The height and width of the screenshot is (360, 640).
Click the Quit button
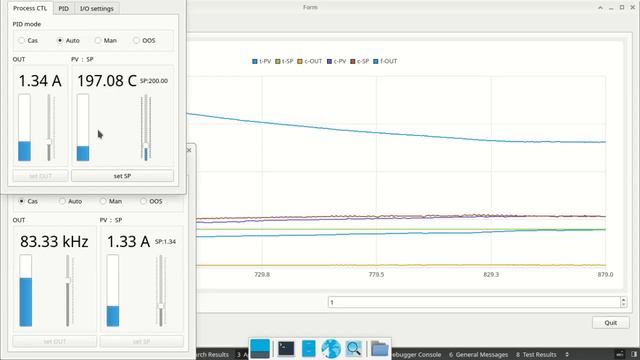tap(611, 322)
